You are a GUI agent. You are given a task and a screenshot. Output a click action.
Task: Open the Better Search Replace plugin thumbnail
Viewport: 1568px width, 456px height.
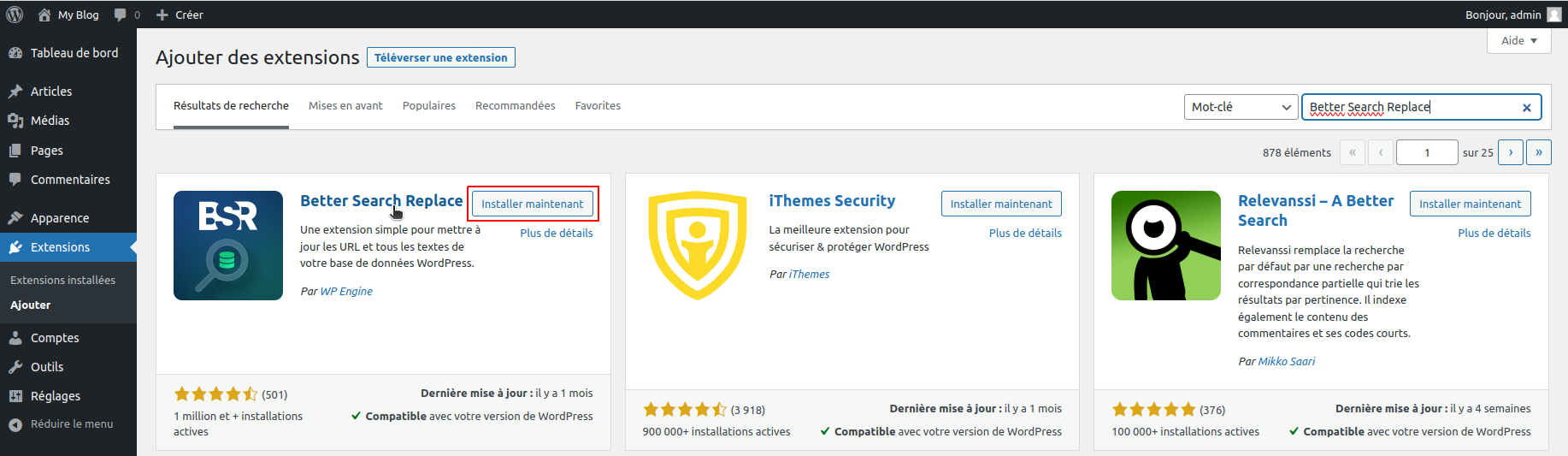click(227, 246)
